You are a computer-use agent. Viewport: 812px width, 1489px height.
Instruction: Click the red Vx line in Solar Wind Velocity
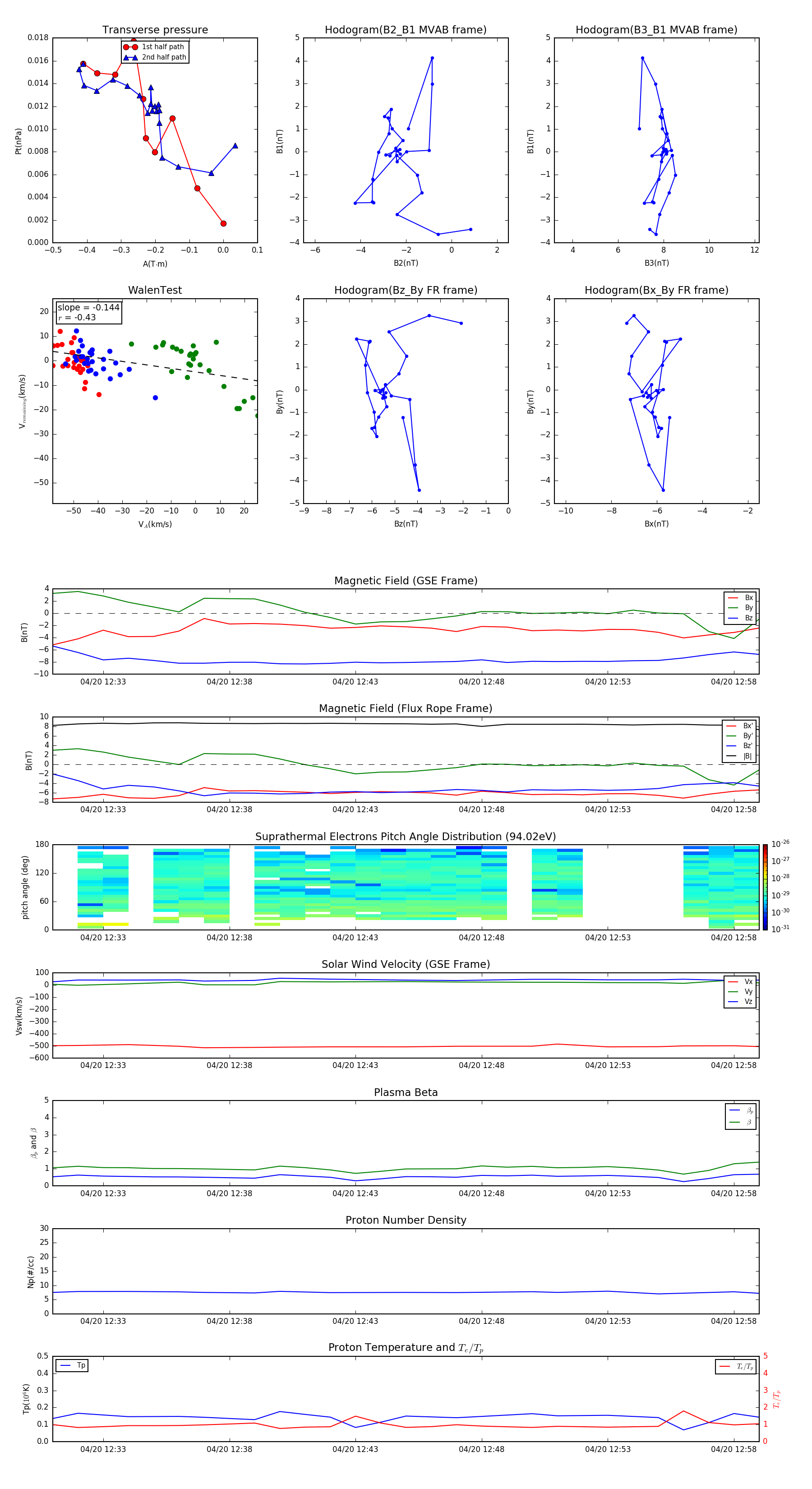pyautogui.click(x=406, y=1046)
